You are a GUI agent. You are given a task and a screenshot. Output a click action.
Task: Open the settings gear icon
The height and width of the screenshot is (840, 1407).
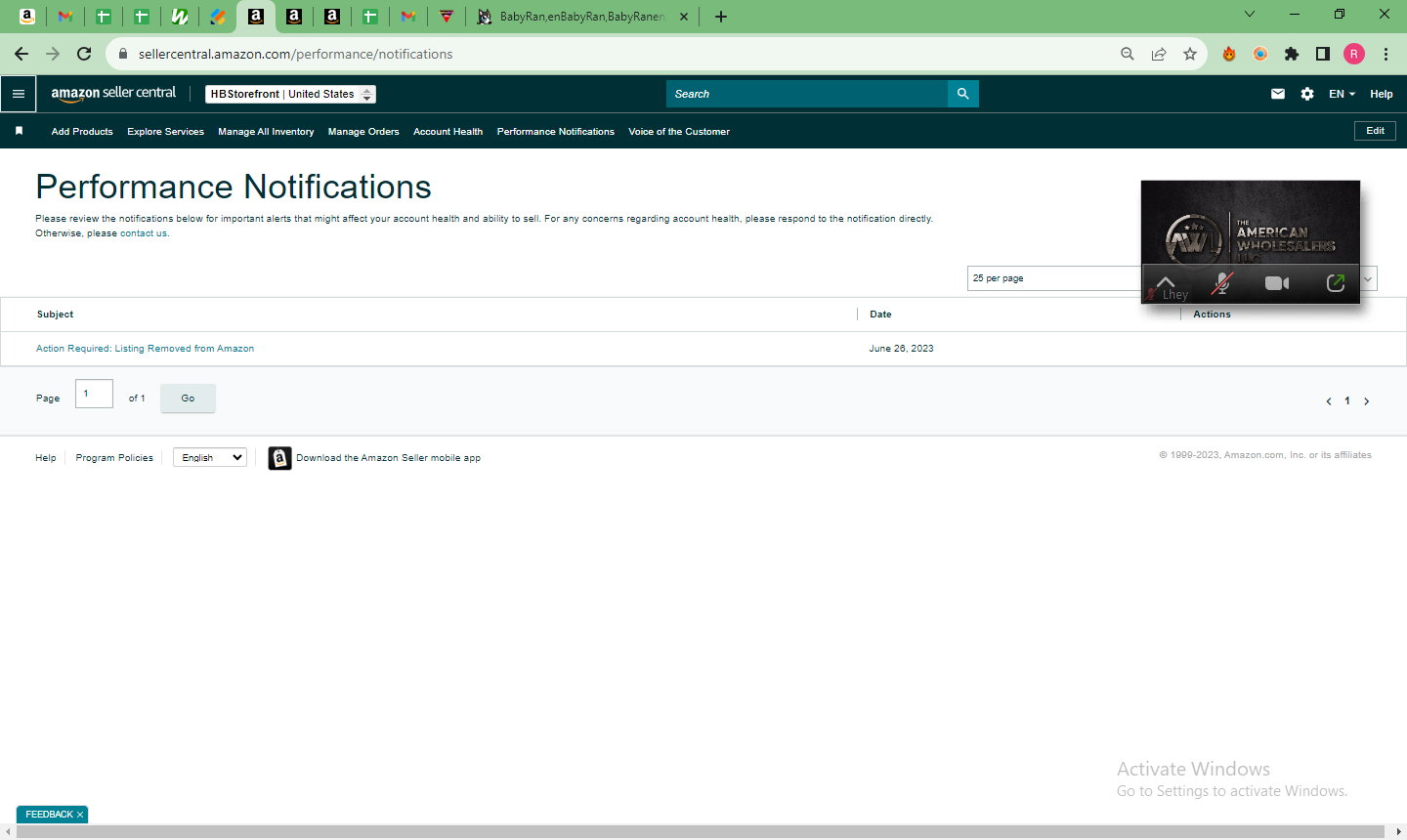pyautogui.click(x=1307, y=94)
